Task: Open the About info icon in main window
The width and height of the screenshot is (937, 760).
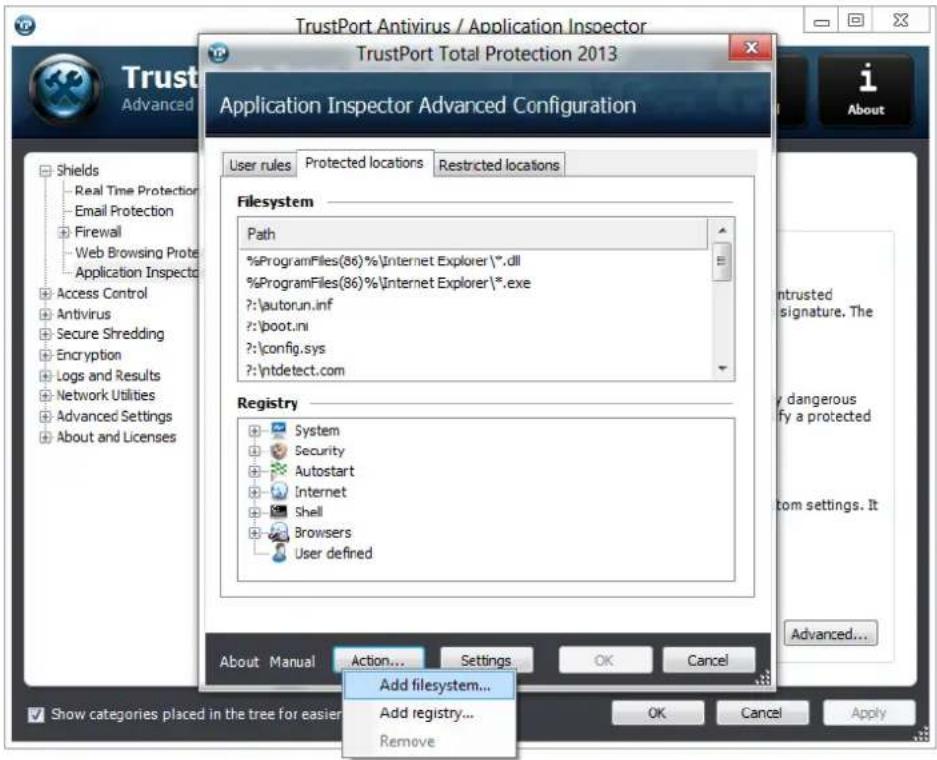Action: tap(866, 90)
